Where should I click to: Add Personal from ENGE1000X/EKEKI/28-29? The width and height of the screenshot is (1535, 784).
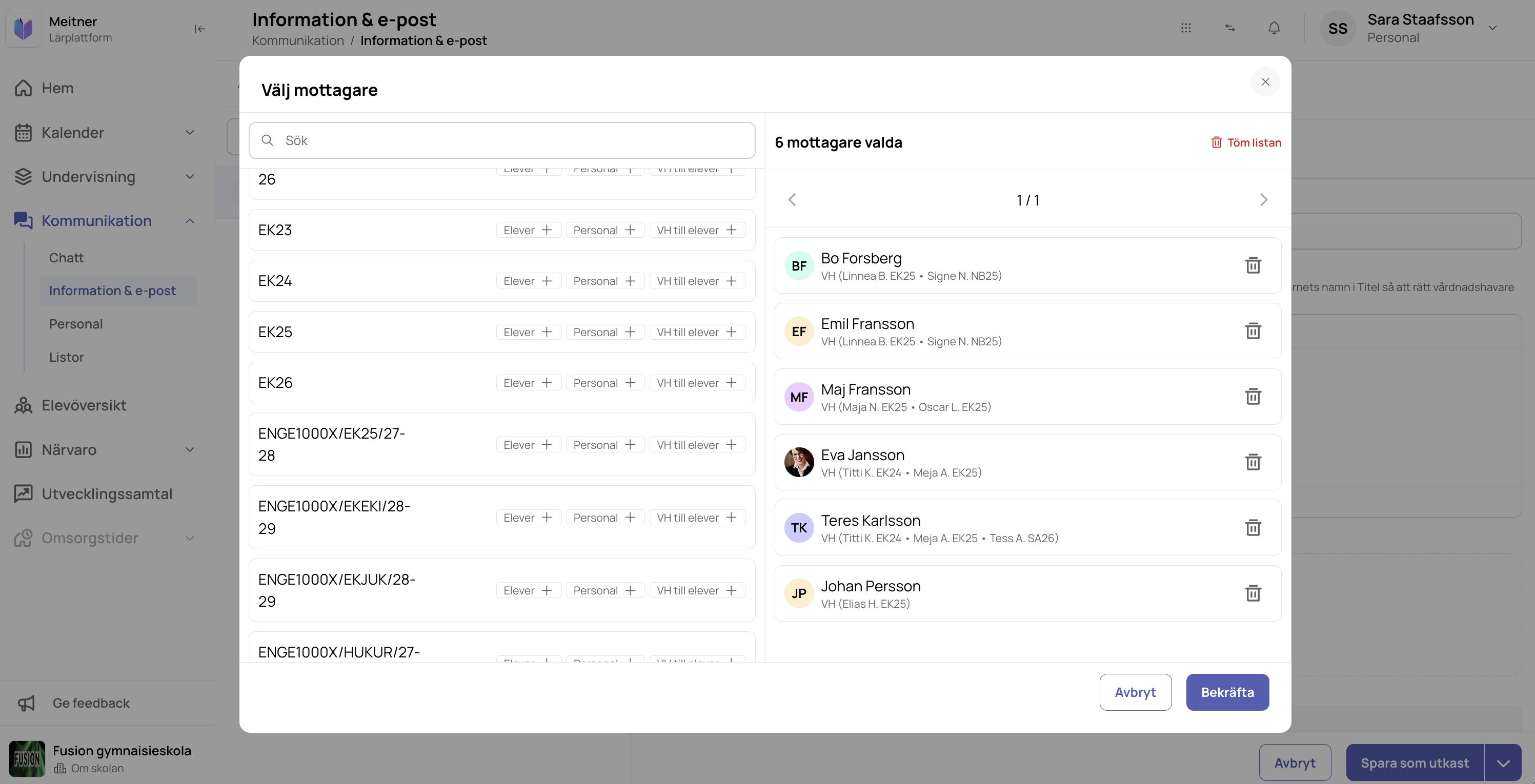click(605, 517)
